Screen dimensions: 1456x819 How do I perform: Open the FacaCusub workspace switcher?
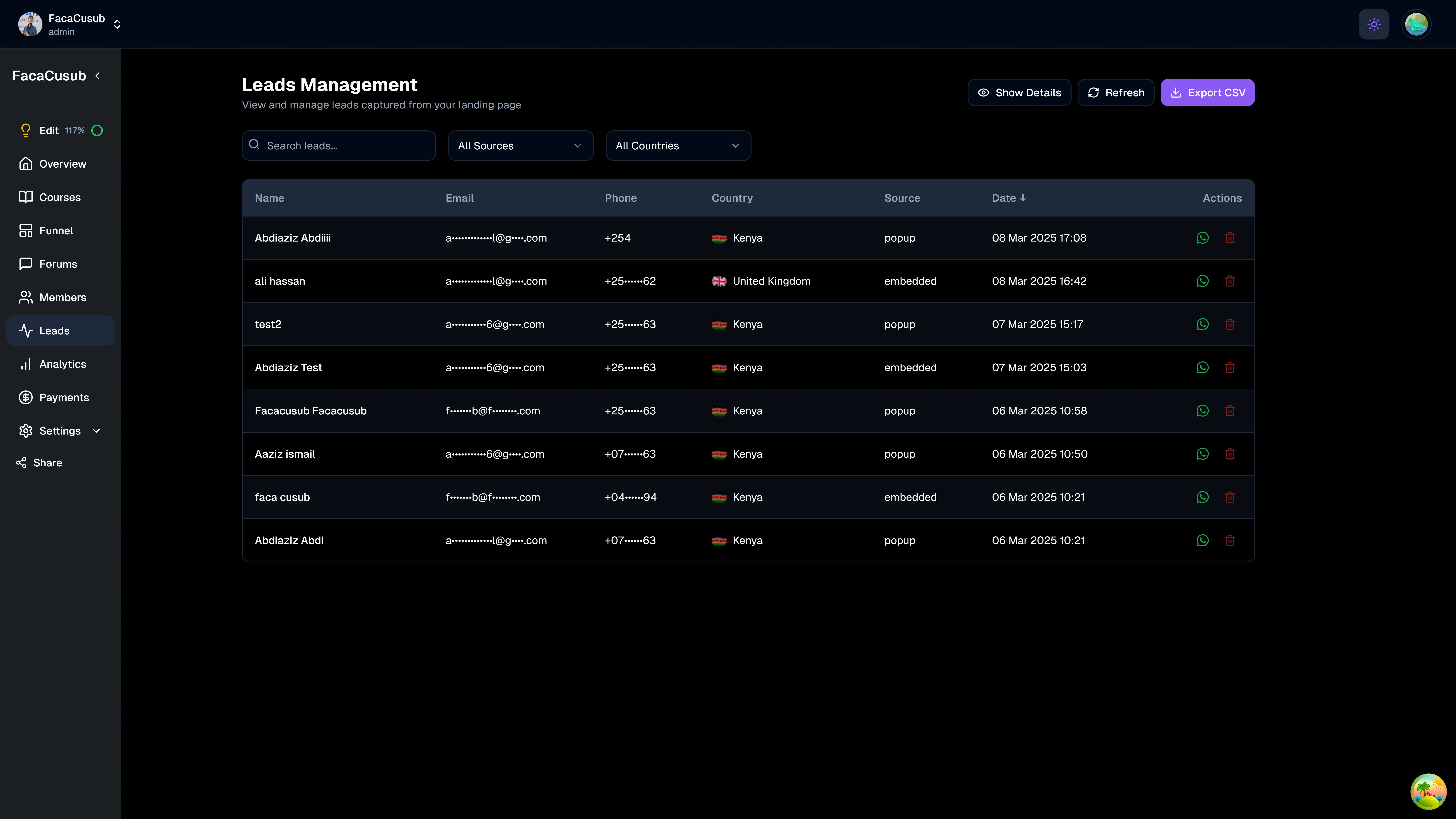[70, 24]
